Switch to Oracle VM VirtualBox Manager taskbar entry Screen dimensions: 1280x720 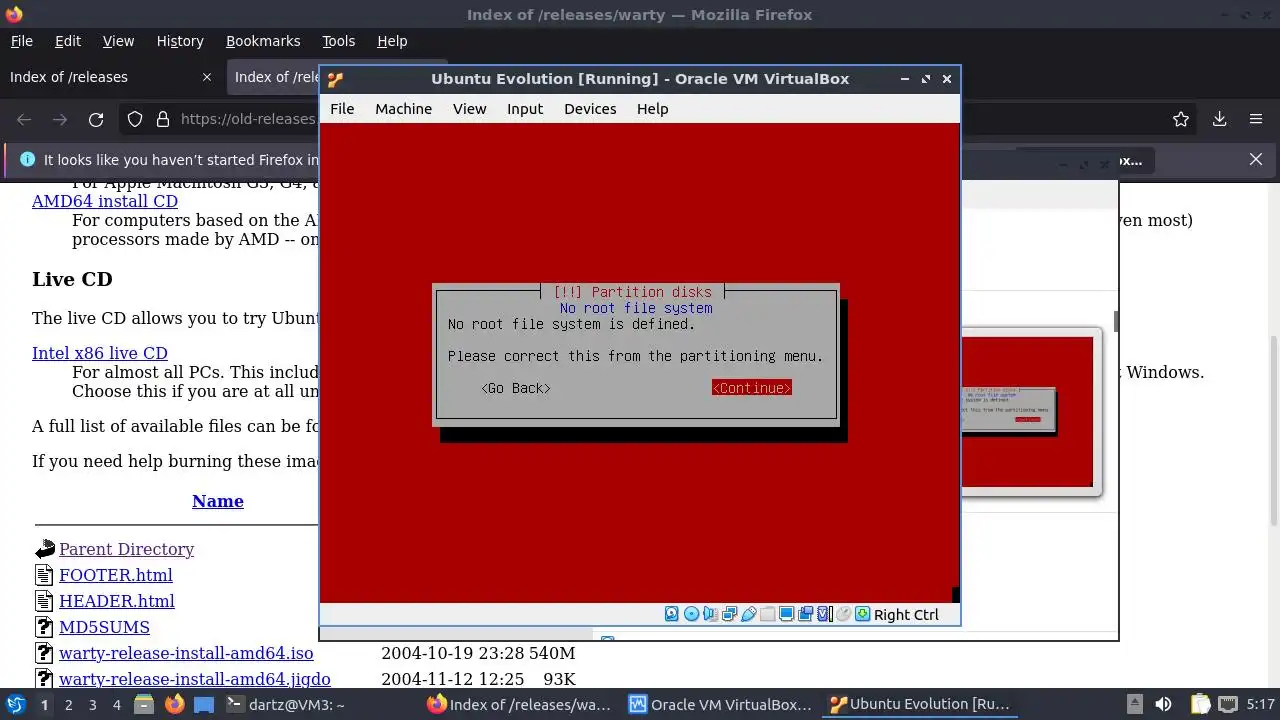click(720, 704)
